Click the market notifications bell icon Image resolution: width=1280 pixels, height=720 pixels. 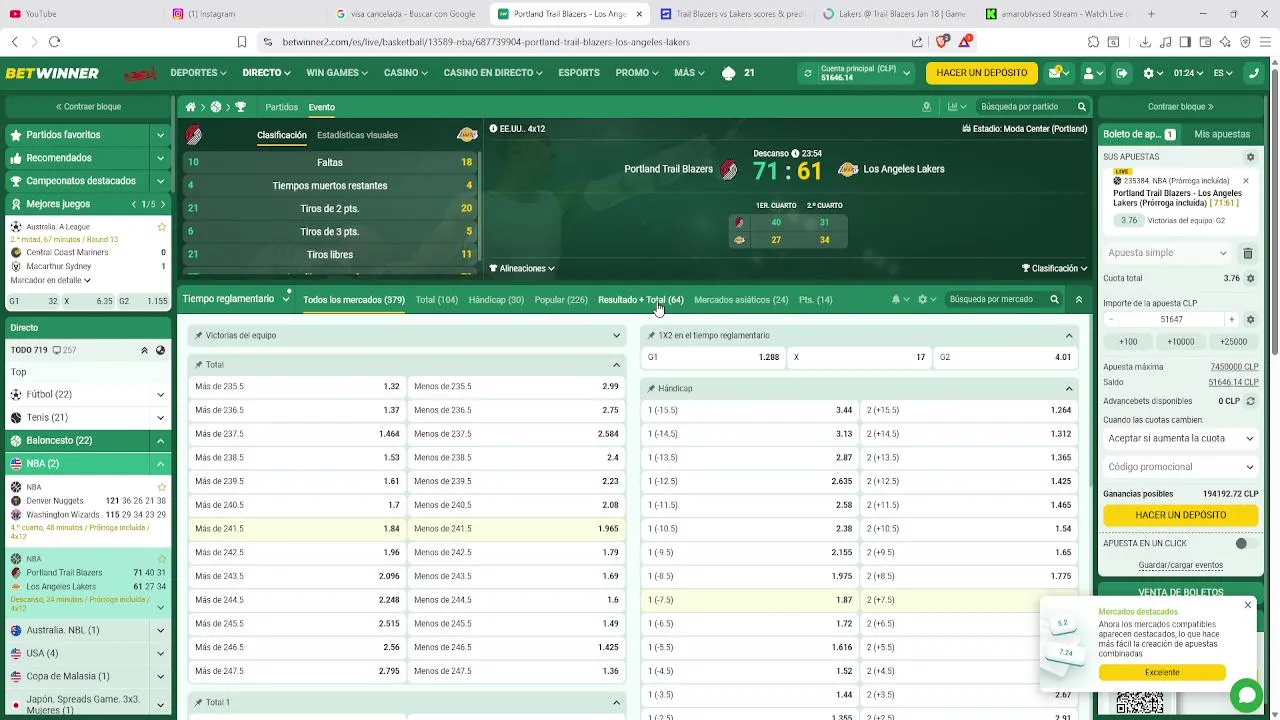pos(896,299)
